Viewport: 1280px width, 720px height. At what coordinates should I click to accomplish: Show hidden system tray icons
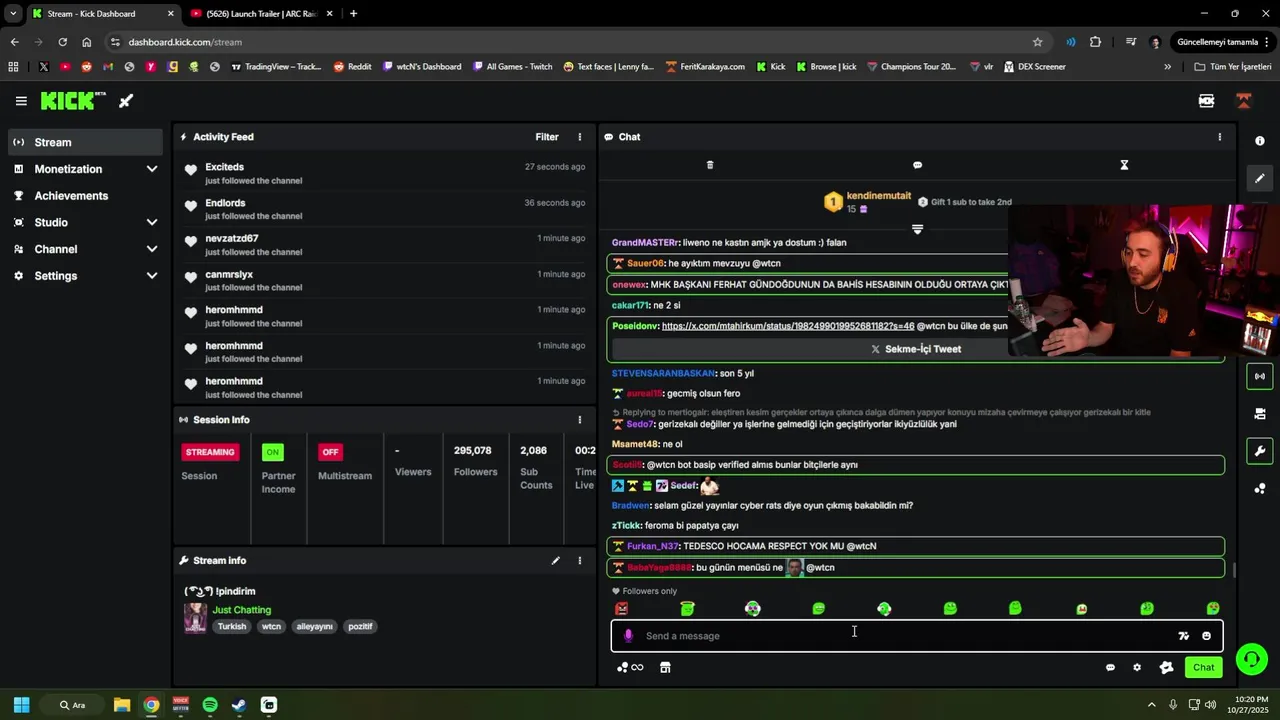coord(1151,705)
